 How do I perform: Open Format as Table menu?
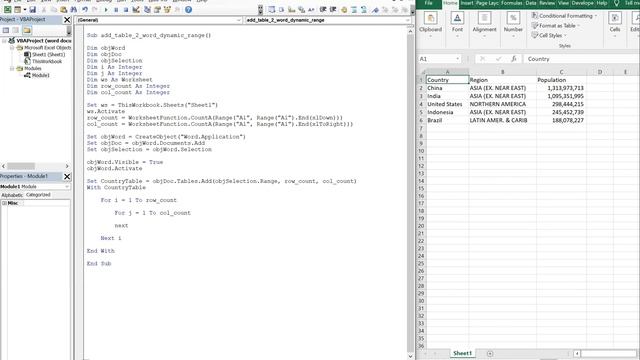point(556,26)
